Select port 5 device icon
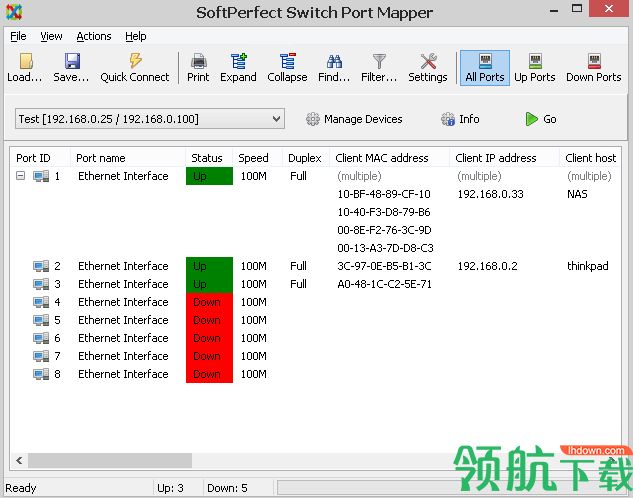This screenshot has height=498, width=633. [x=41, y=320]
